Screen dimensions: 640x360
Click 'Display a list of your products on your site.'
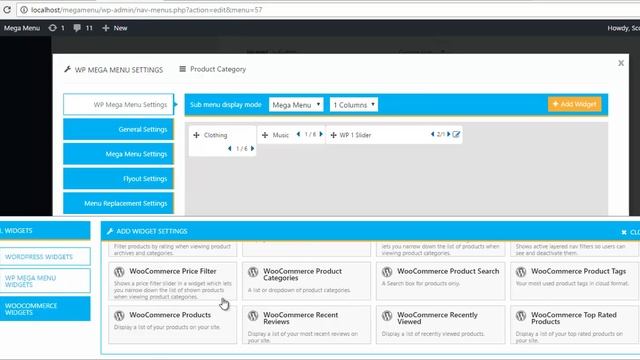(167, 327)
